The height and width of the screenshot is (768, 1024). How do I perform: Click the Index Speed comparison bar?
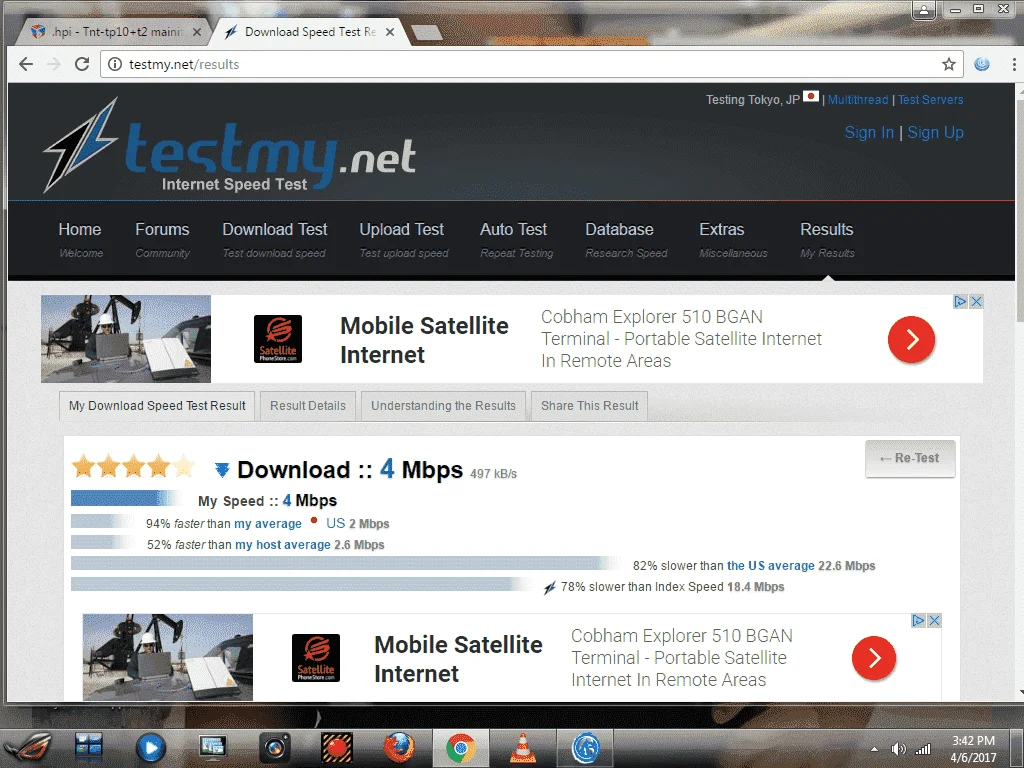tap(303, 584)
